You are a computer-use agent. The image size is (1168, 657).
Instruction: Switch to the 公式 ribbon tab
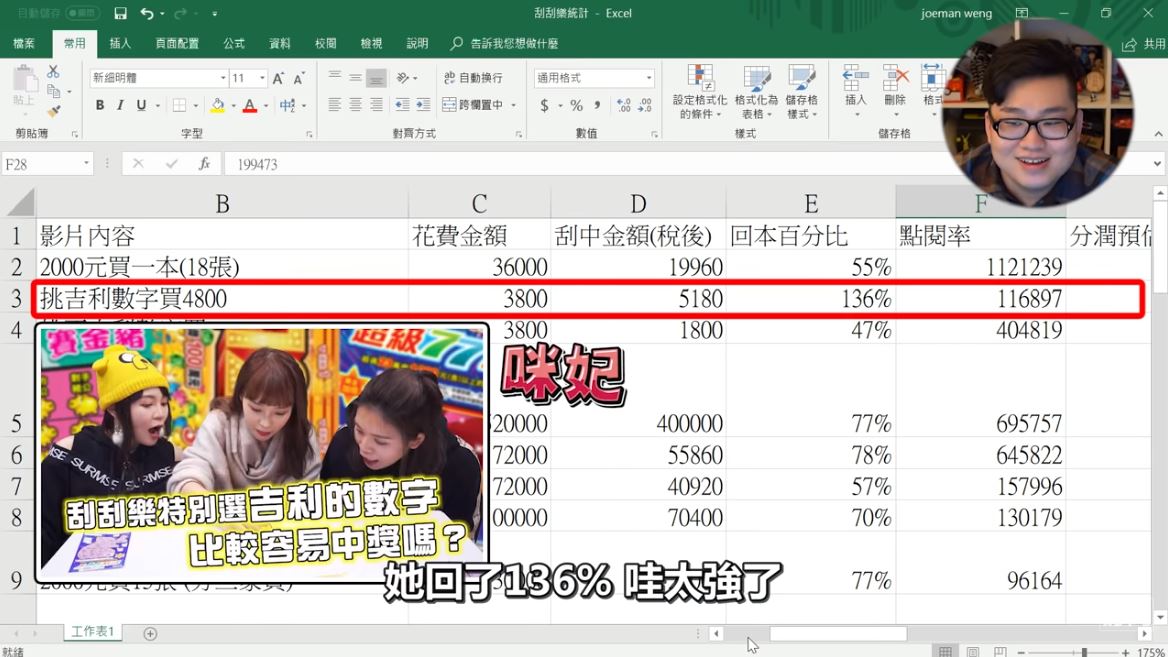click(x=234, y=44)
